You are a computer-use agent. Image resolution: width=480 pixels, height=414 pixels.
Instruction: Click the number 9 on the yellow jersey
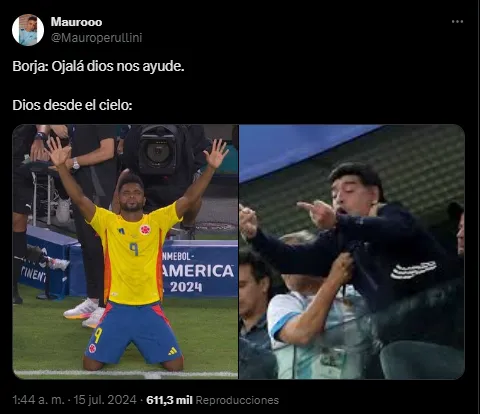point(135,249)
